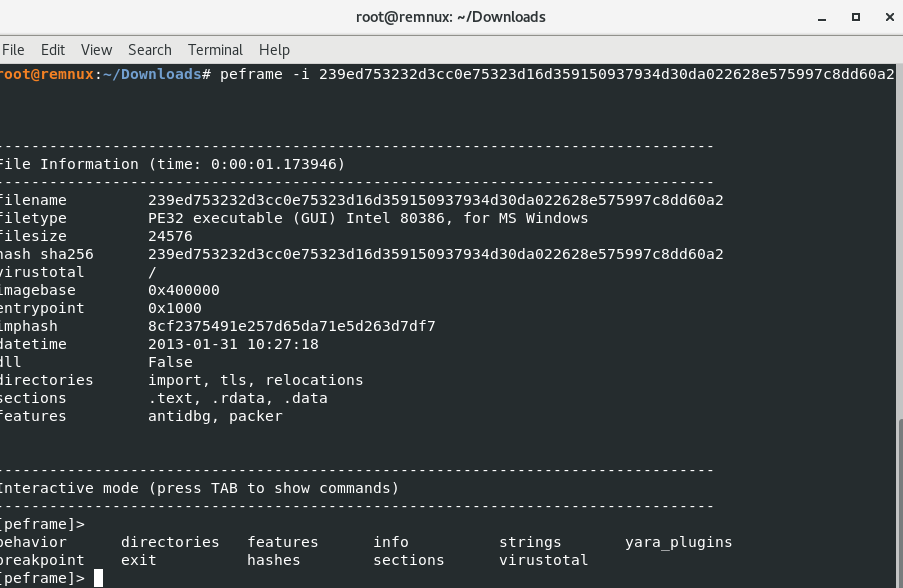Click the imagebase value 0x400000
This screenshot has height=588, width=903.
[184, 290]
